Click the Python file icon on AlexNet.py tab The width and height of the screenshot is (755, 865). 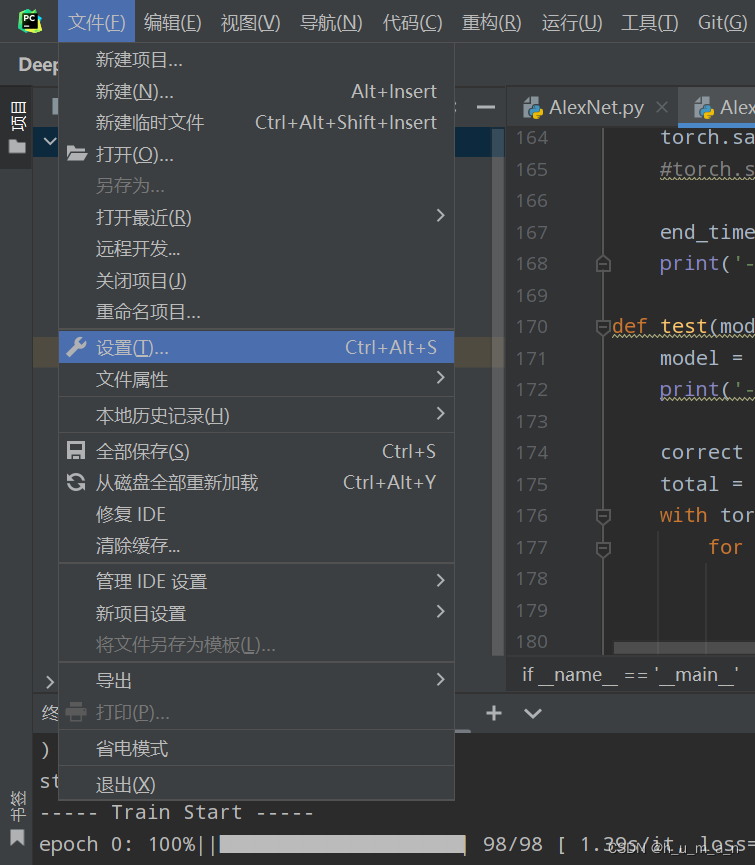(x=533, y=108)
